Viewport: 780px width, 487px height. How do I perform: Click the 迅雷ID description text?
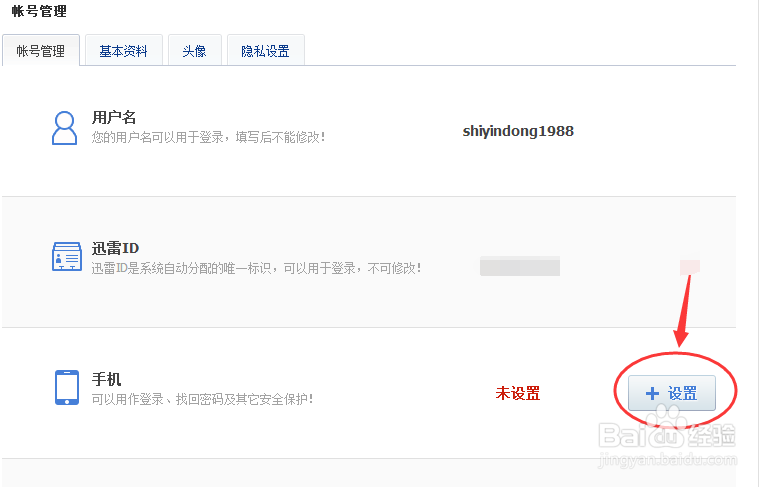(x=256, y=268)
